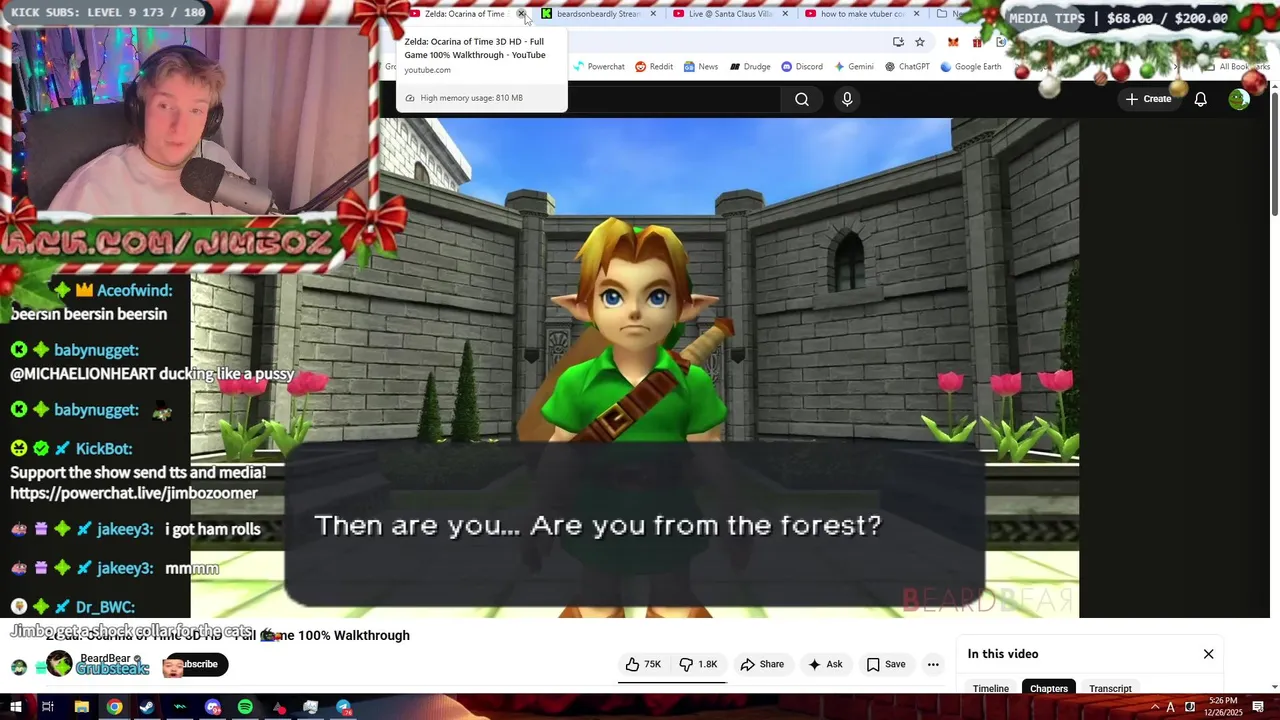Viewport: 1280px width, 720px height.
Task: Click jakeey3 username beside 'i got ham rolls'
Action: (x=125, y=529)
